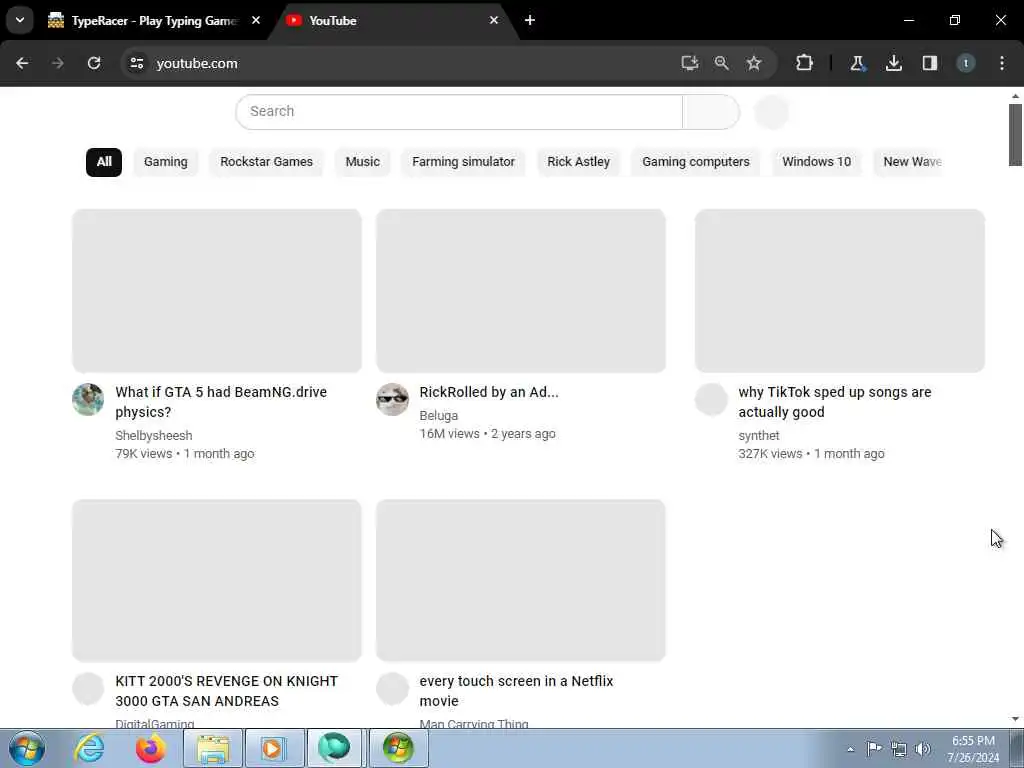Launch Internet Explorer from taskbar
Image resolution: width=1024 pixels, height=768 pixels.
click(x=89, y=748)
